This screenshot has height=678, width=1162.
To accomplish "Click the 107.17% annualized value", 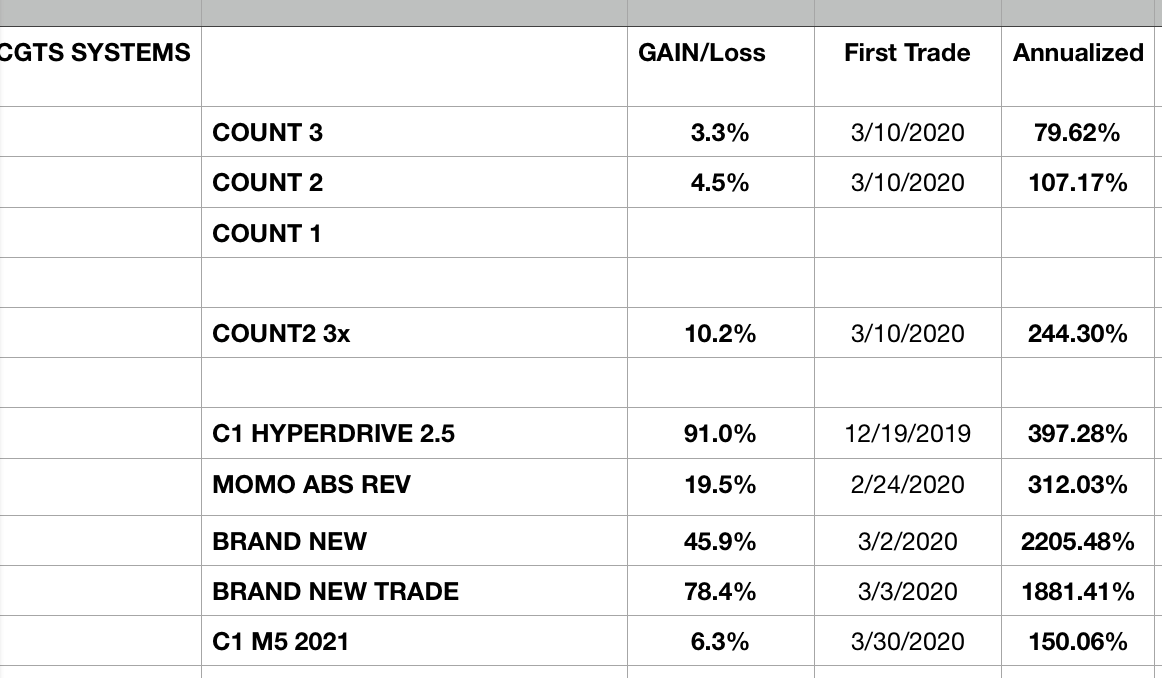I will coord(1077,183).
